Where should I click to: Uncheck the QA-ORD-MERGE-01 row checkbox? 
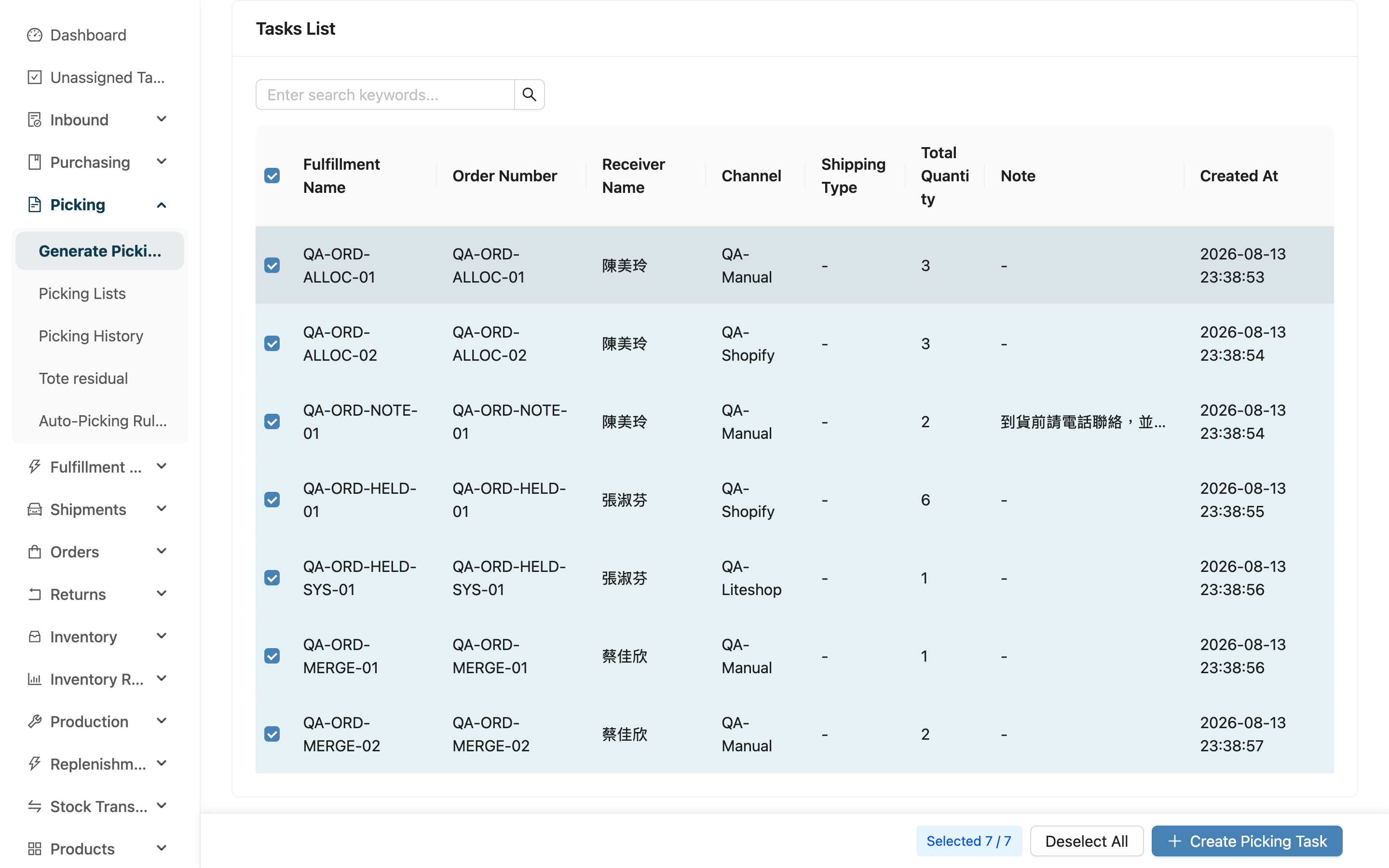[x=272, y=656]
